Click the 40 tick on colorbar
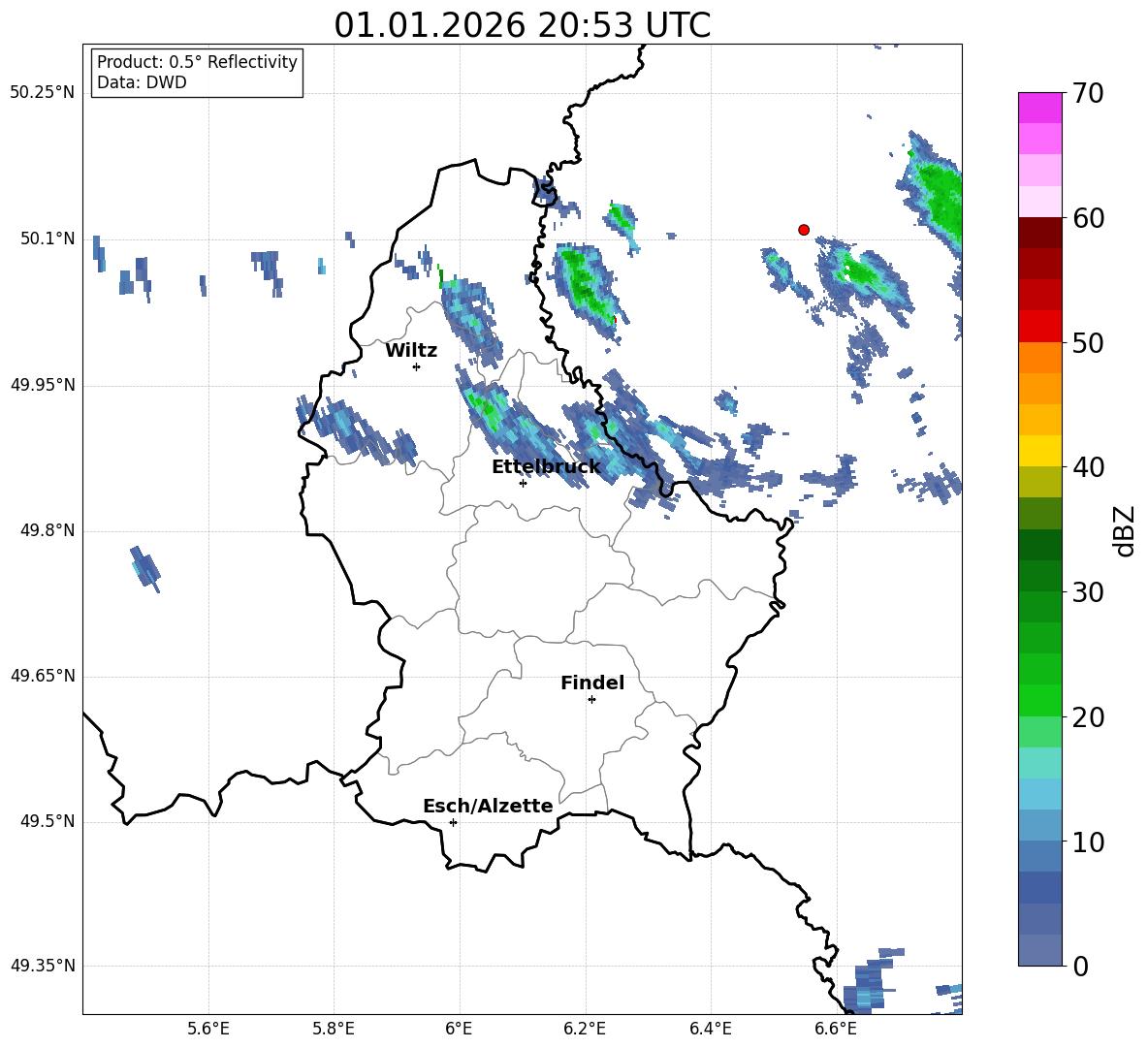Viewport: 1148px width, 1048px height. tap(1088, 467)
